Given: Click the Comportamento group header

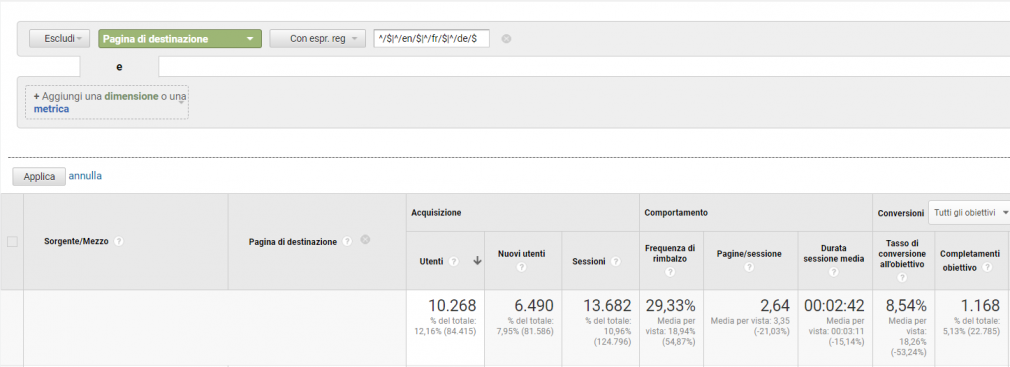Looking at the screenshot, I should coord(676,212).
